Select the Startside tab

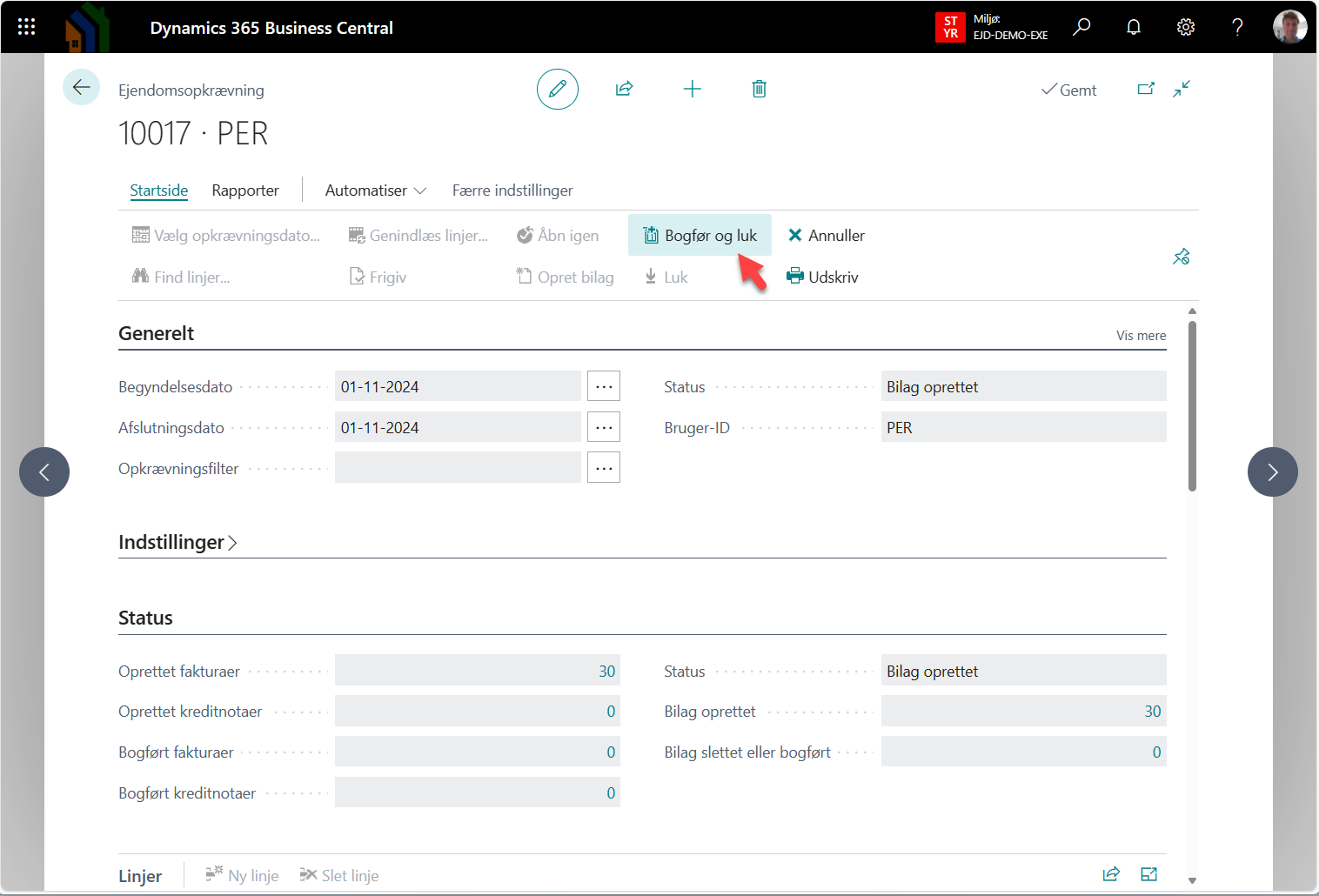pyautogui.click(x=159, y=190)
